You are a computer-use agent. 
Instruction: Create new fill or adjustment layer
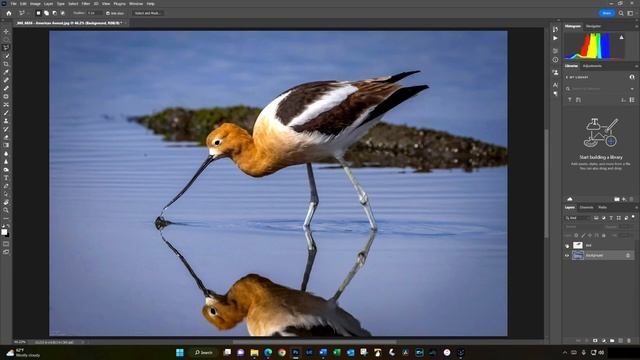[604, 340]
